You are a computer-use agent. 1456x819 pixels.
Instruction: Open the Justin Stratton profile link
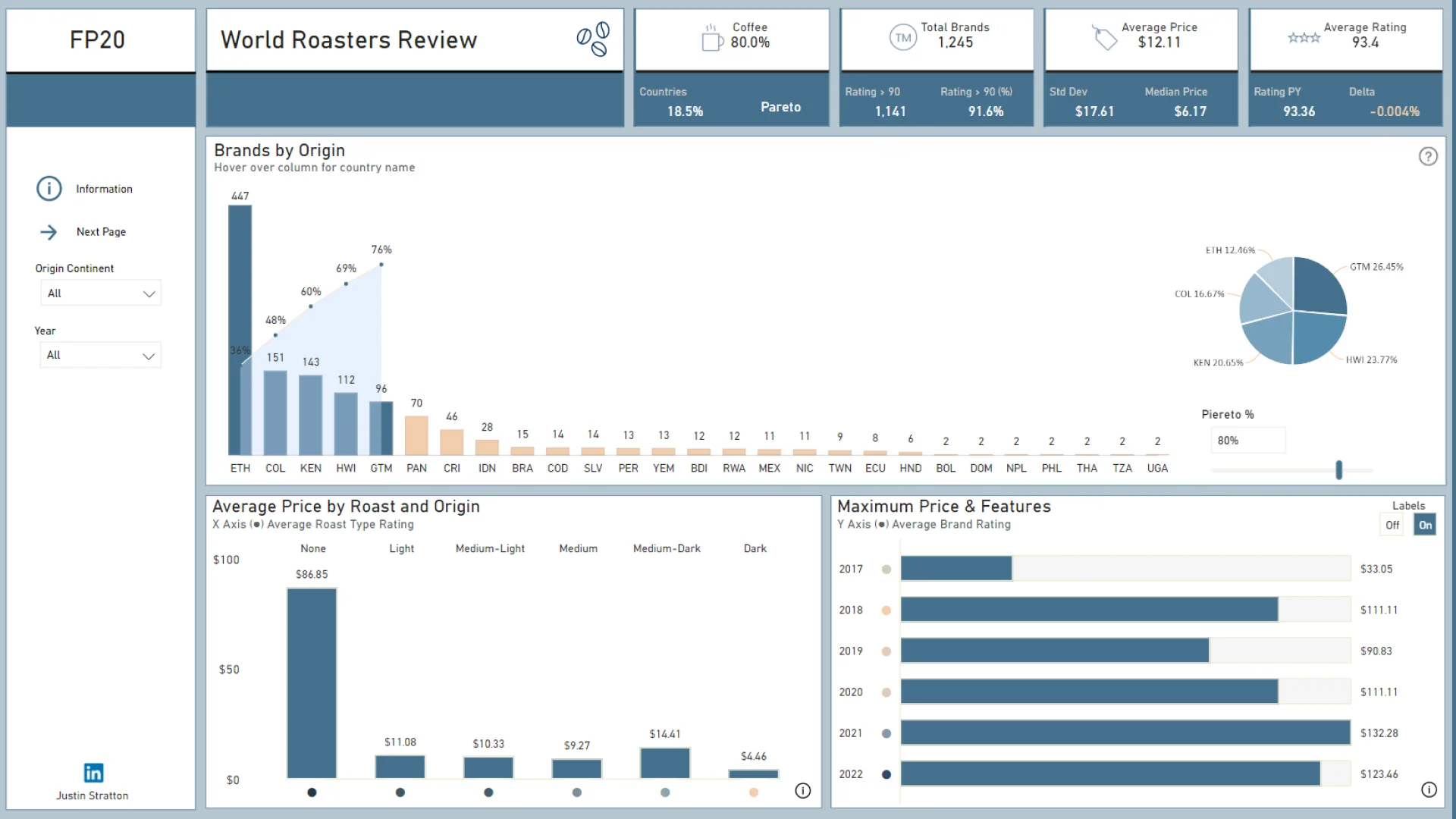coord(93,795)
